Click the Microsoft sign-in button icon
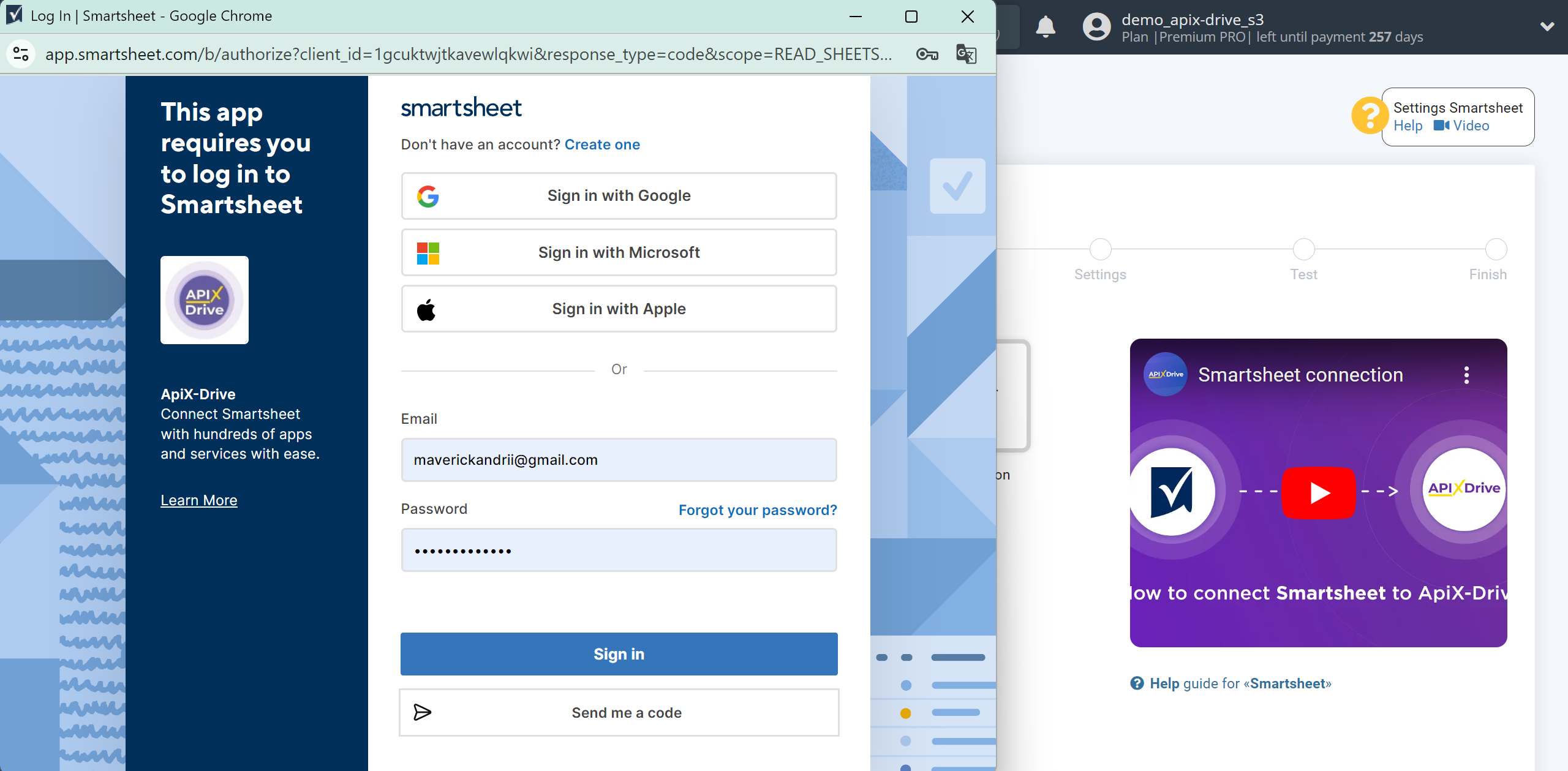 tap(427, 253)
